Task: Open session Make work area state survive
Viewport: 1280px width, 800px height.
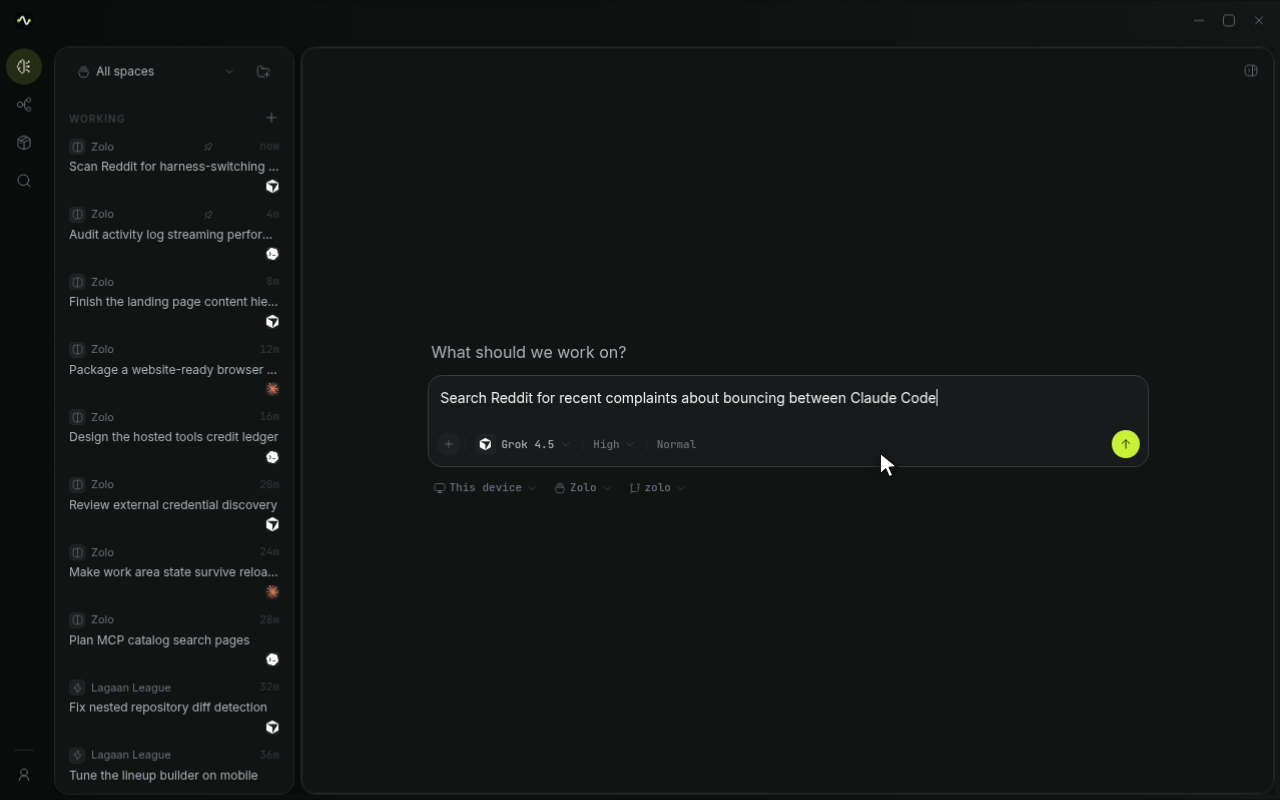Action: pyautogui.click(x=174, y=571)
